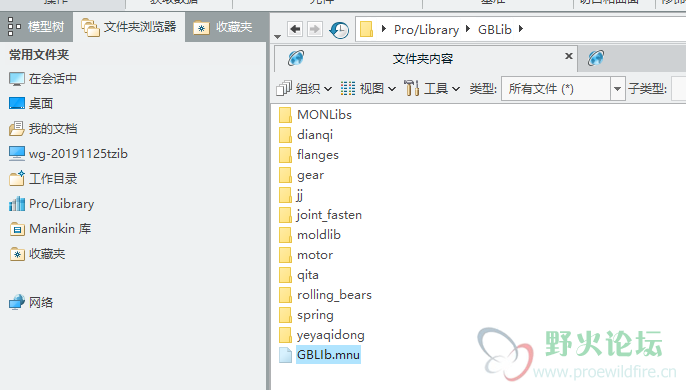Screen dimensions: 686x390
Task: Open the Pro/Library folder in common folders
Action: (52, 204)
